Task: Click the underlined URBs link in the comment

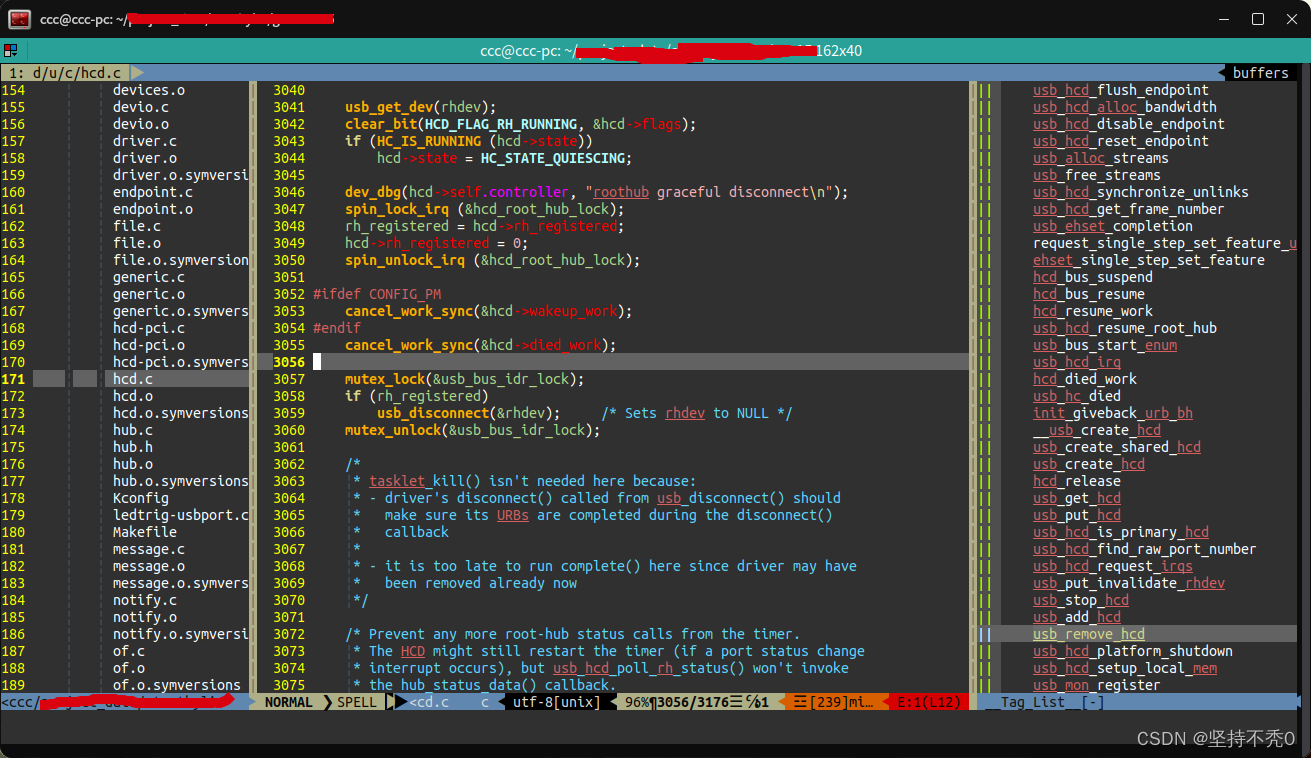Action: point(512,515)
